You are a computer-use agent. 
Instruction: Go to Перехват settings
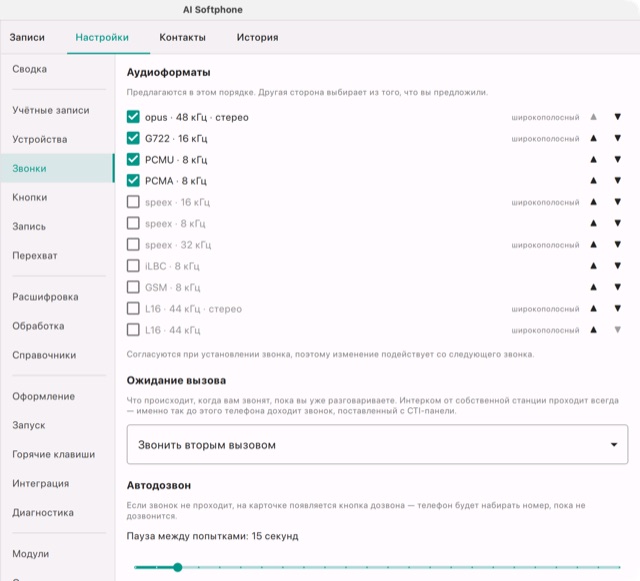pos(35,256)
